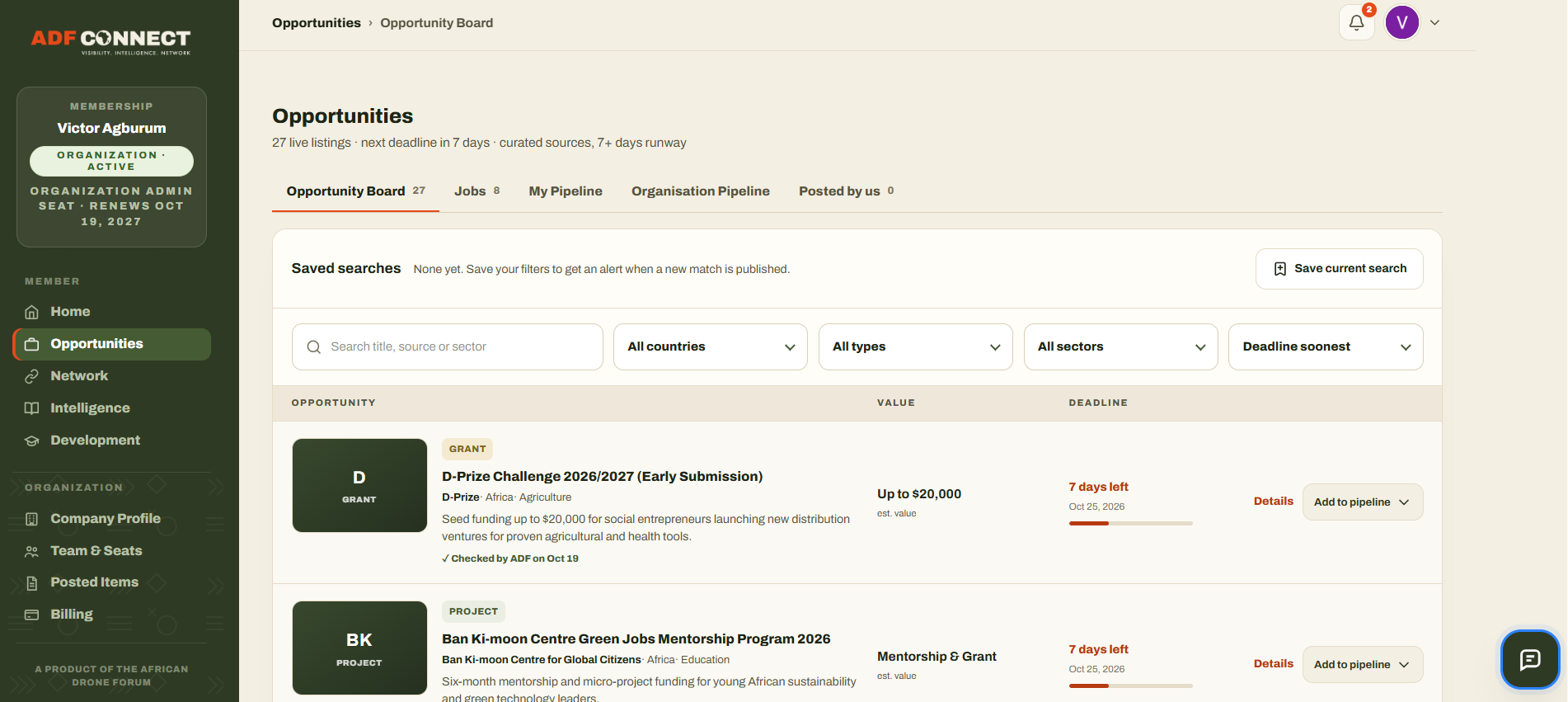The image size is (1568, 702).
Task: Open D-Prize Challenge 2026/2027 title
Action: pos(602,477)
